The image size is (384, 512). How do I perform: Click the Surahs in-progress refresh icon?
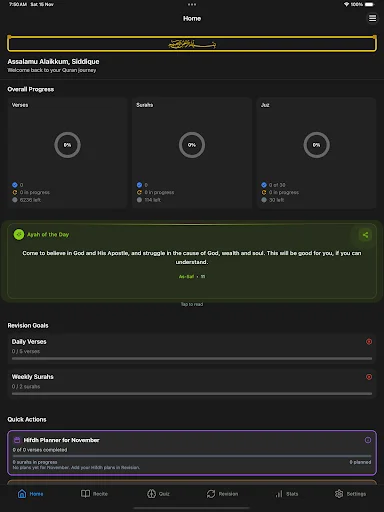tap(139, 192)
